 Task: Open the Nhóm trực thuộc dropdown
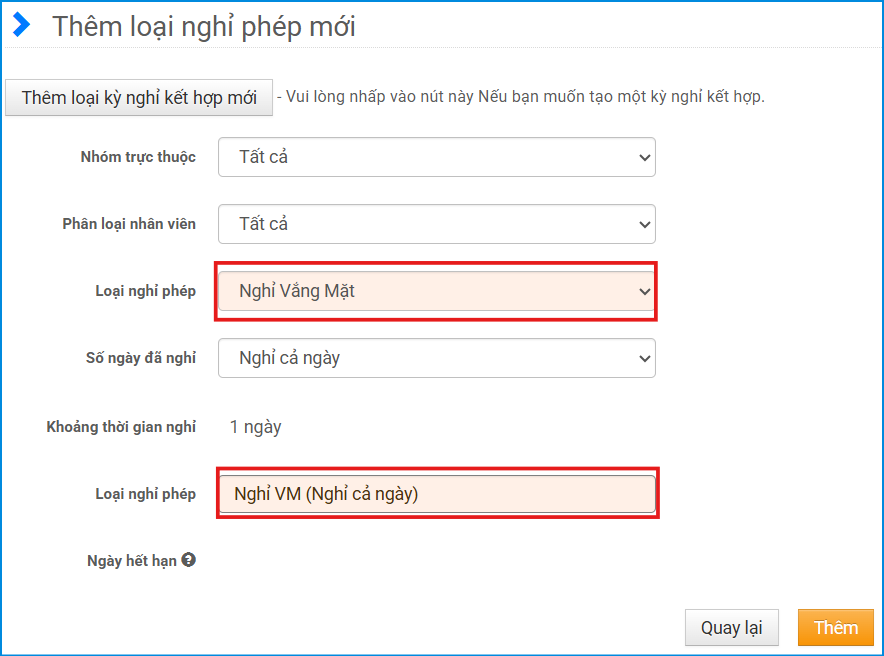point(436,157)
